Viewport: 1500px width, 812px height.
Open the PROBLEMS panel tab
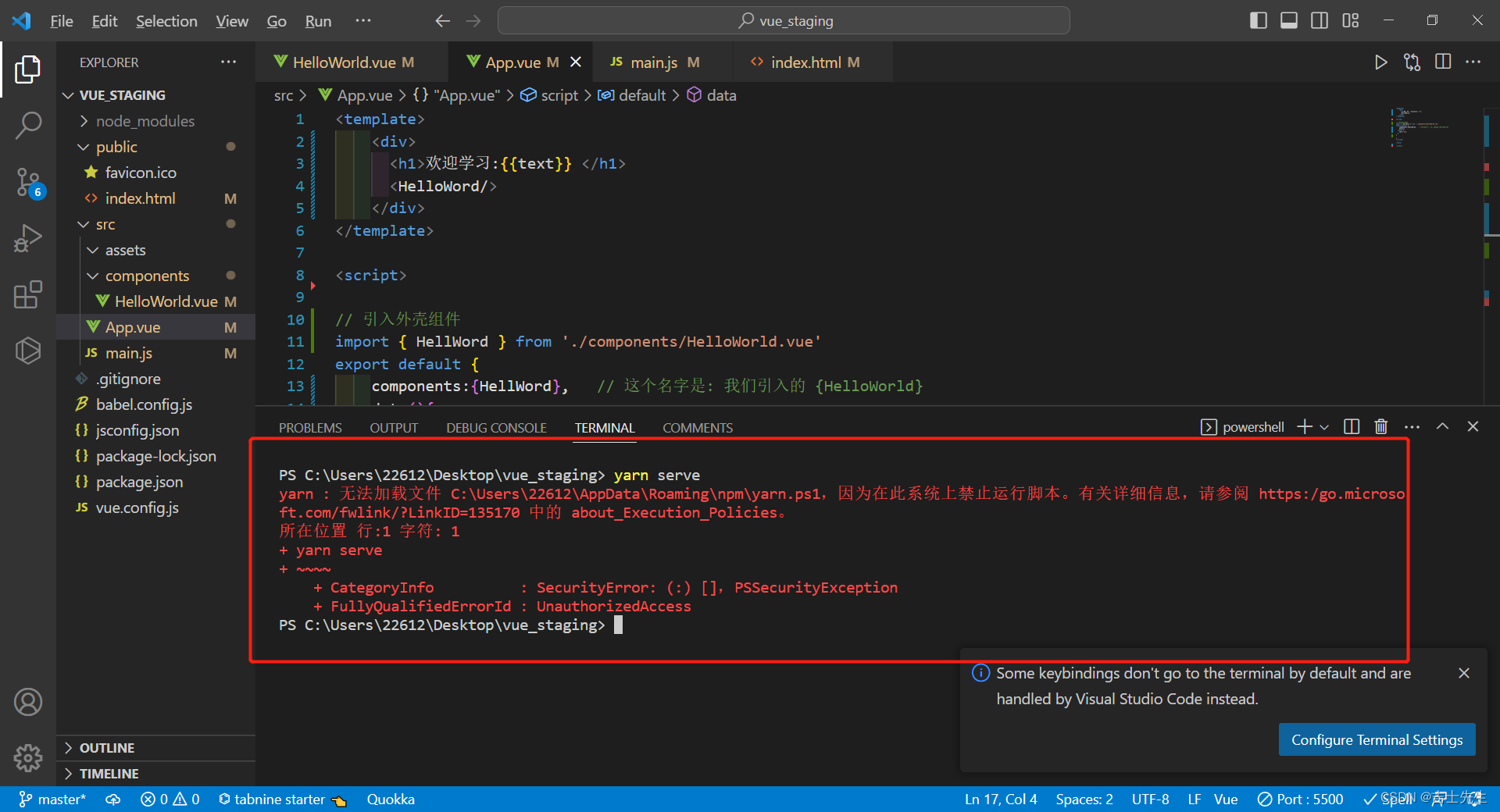coord(310,428)
